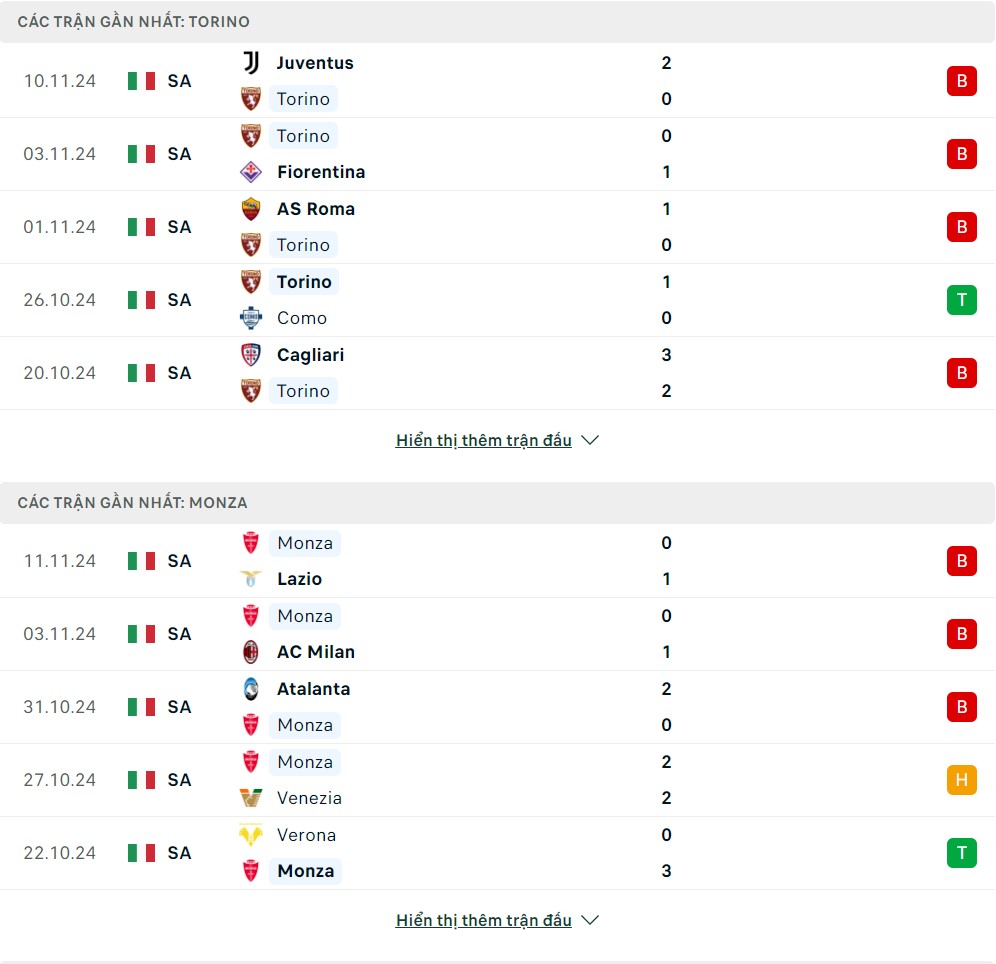This screenshot has width=996, height=964.
Task: Open the Cagliari team name link
Action: [310, 355]
